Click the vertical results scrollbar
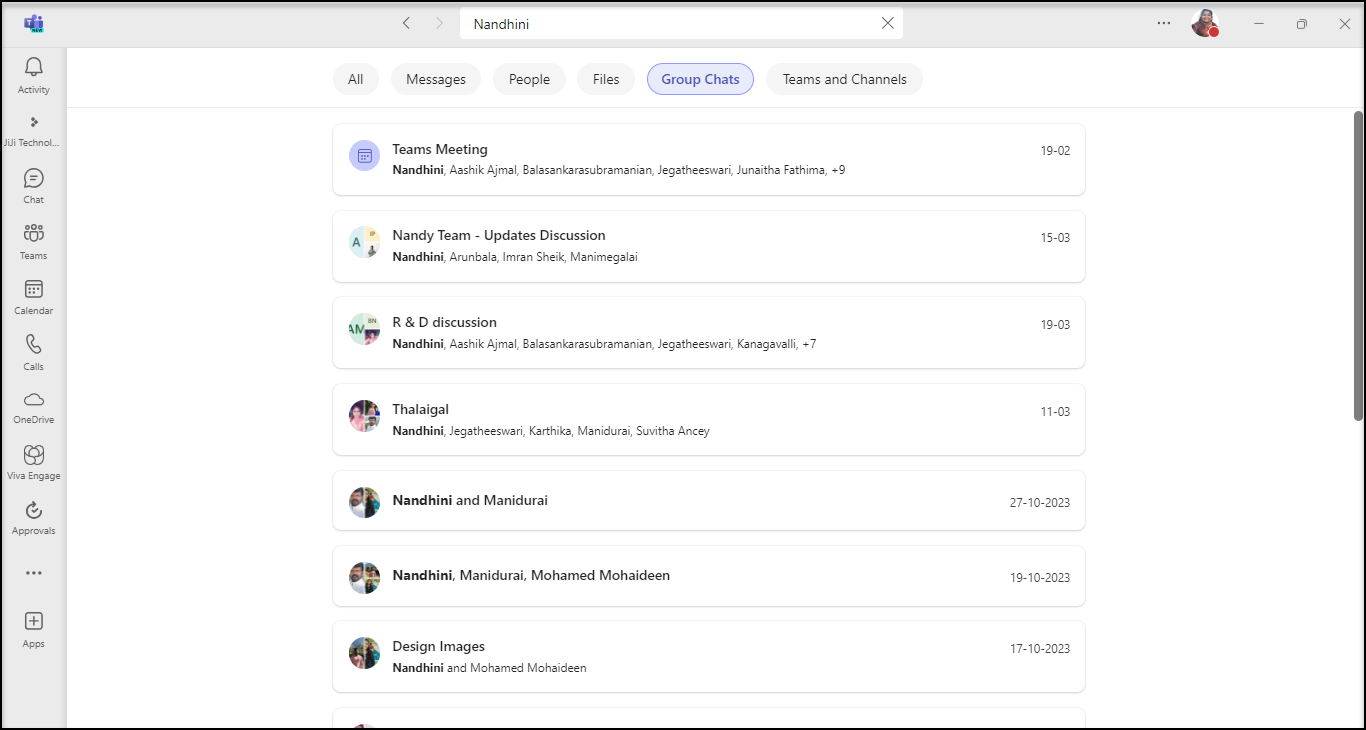Viewport: 1366px width, 730px height. coord(1358,265)
